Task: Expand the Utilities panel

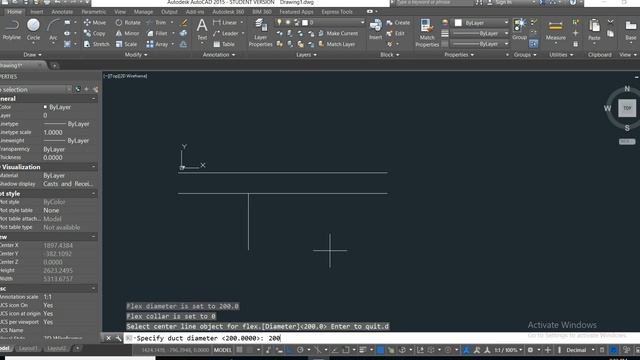Action: [x=561, y=55]
